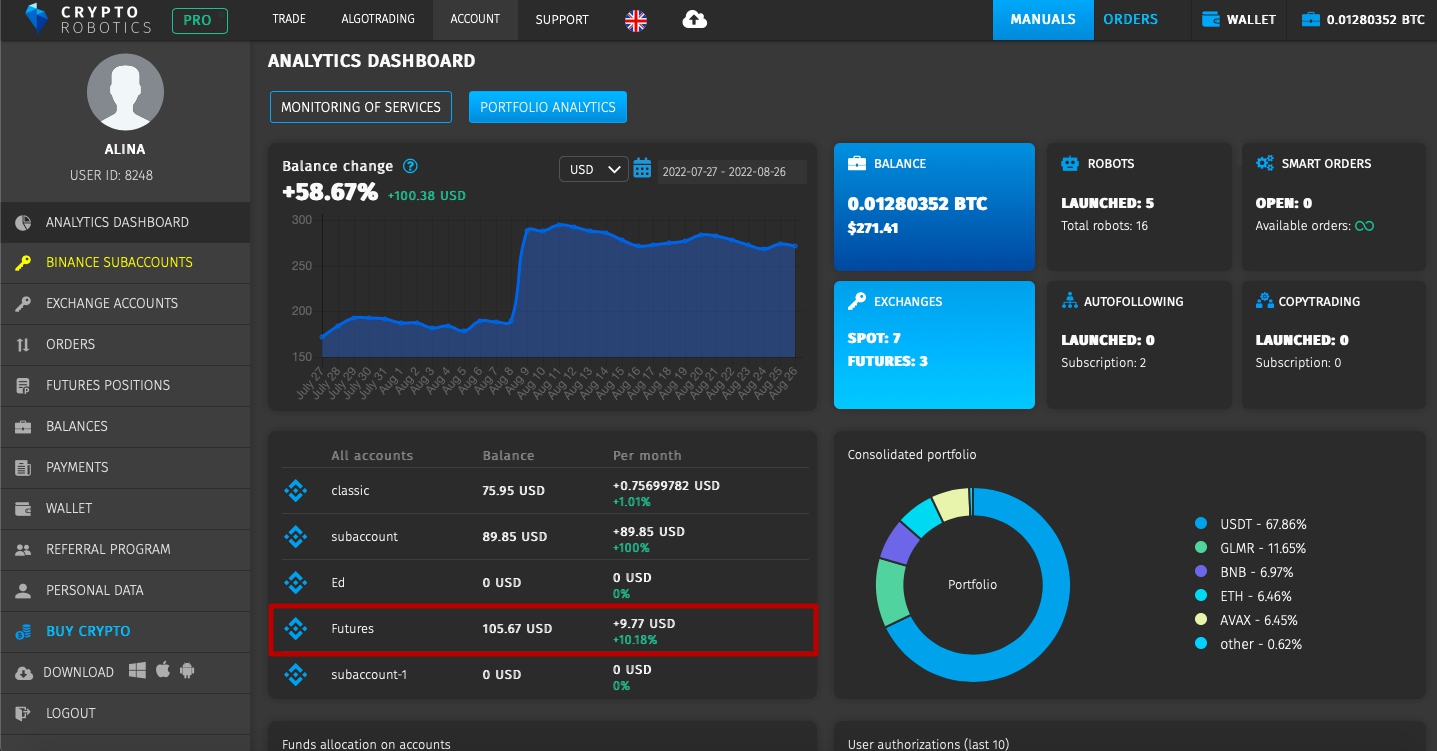Click the date range input field

click(731, 171)
